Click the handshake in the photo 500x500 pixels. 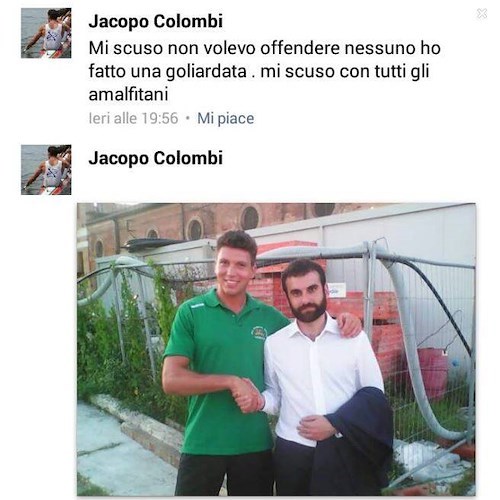(x=248, y=395)
